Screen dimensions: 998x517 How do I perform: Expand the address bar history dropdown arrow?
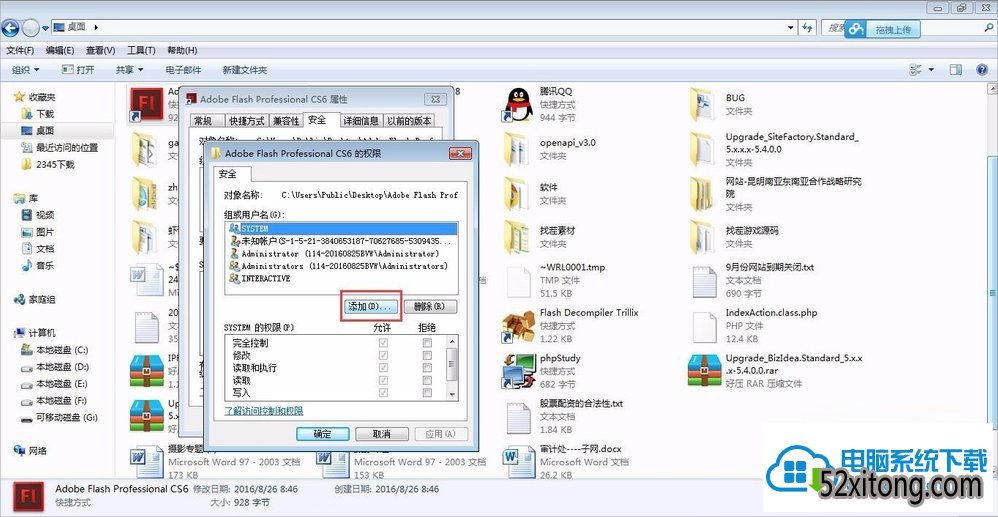[791, 27]
